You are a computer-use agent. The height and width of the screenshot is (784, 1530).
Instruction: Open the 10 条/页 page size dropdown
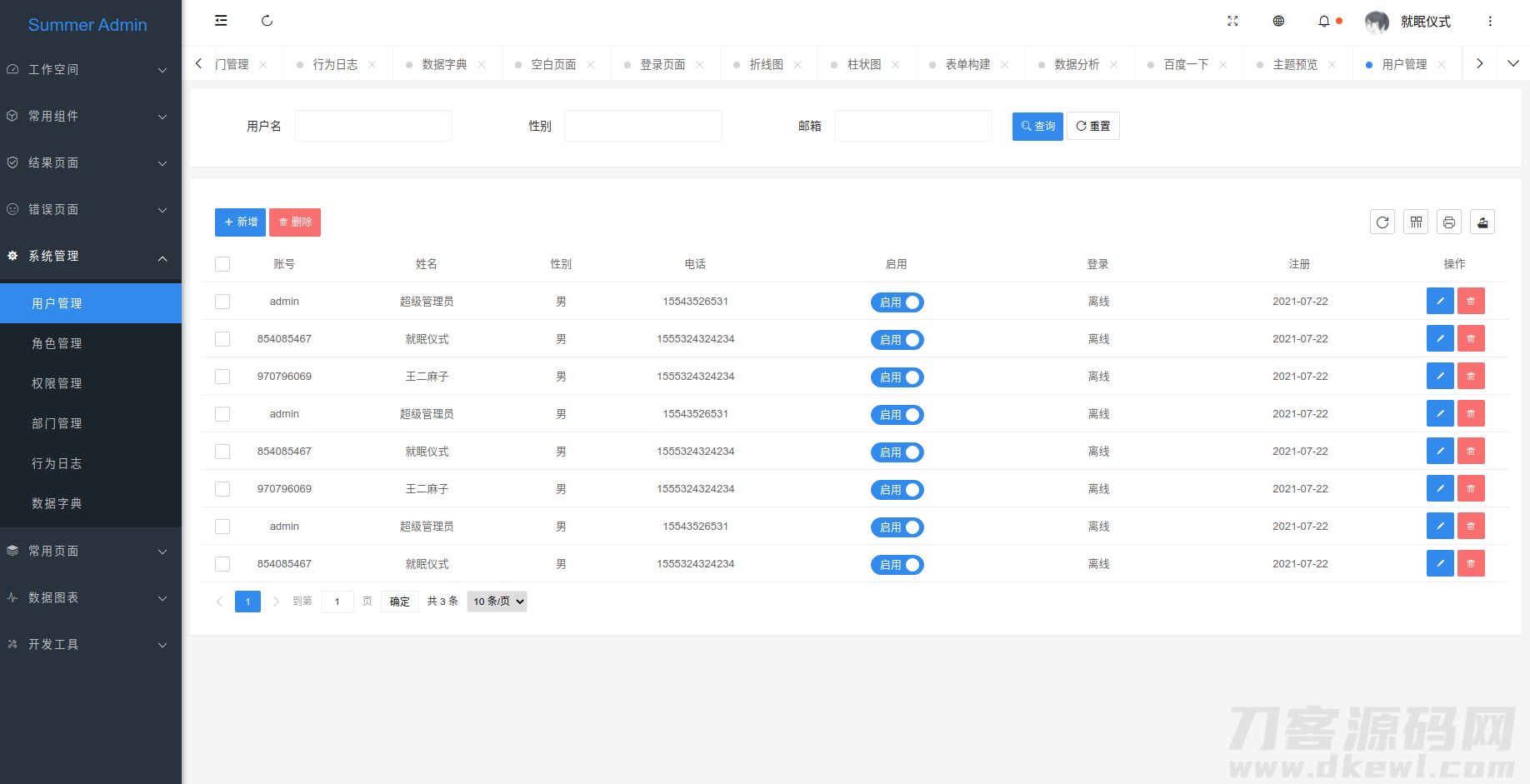pos(497,601)
